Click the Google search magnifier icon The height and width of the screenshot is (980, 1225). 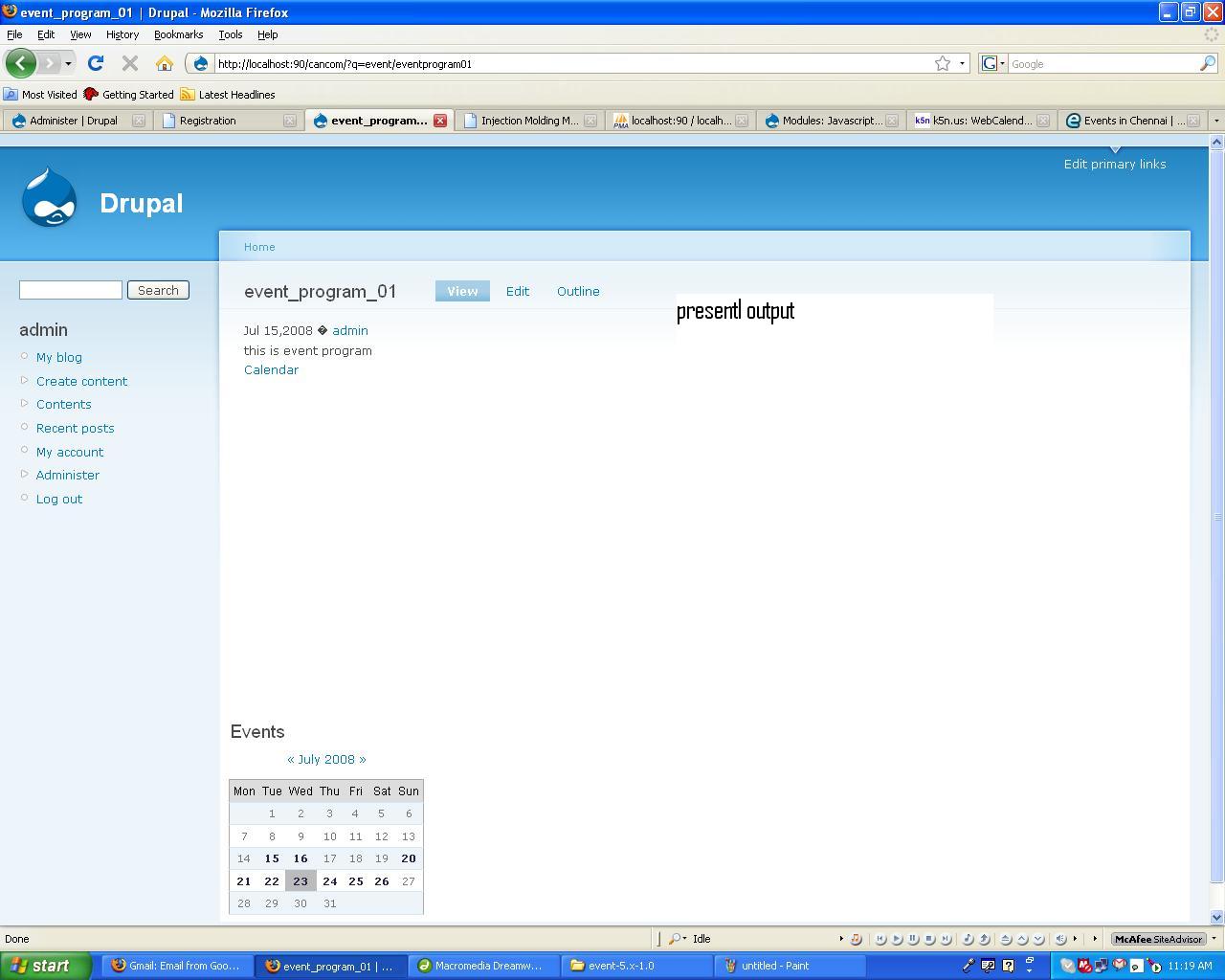pyautogui.click(x=1208, y=64)
